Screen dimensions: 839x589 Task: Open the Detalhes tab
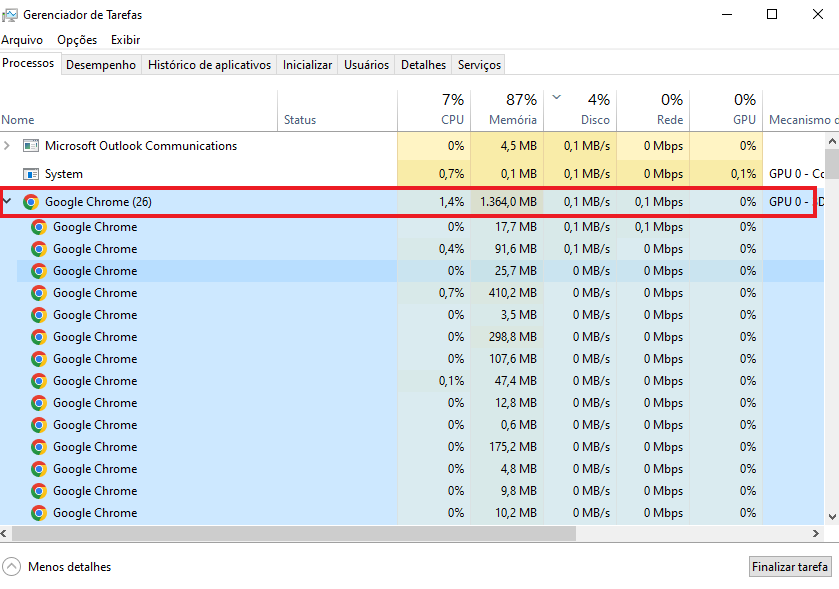point(423,65)
